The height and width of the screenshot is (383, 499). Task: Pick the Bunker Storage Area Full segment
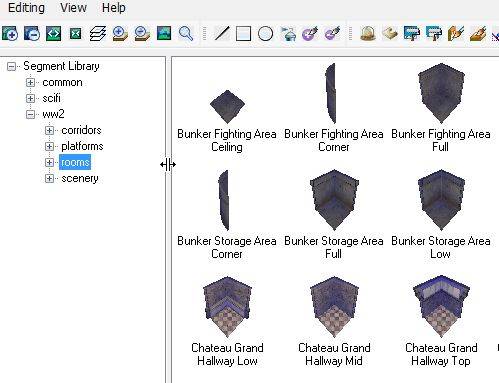pos(334,215)
